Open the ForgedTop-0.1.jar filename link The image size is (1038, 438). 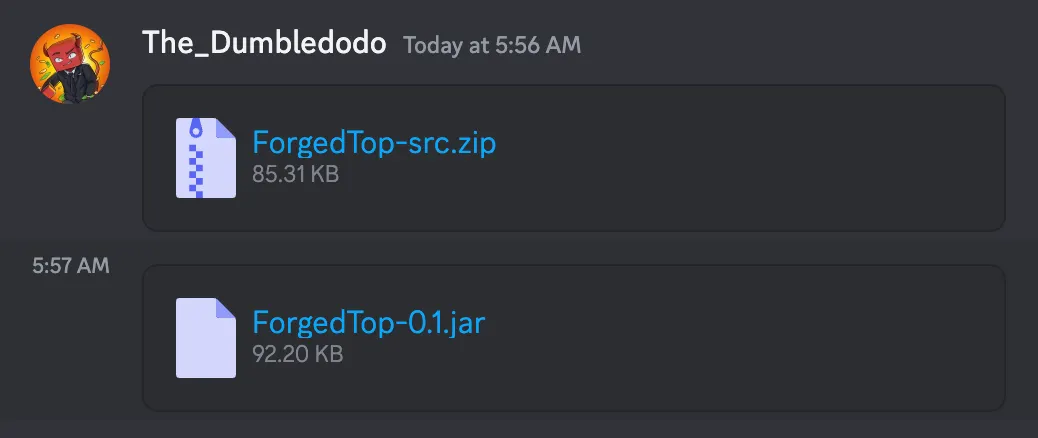point(368,323)
